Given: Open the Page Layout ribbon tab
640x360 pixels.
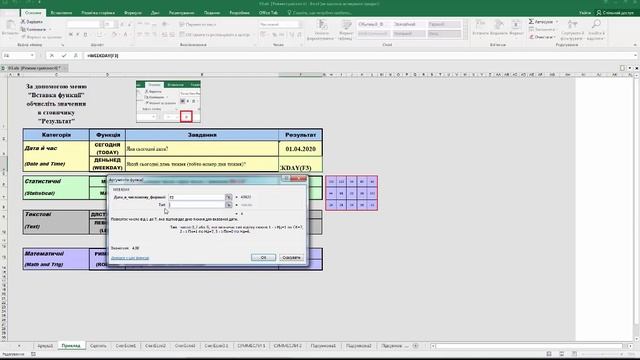Looking at the screenshot, I should [x=98, y=13].
